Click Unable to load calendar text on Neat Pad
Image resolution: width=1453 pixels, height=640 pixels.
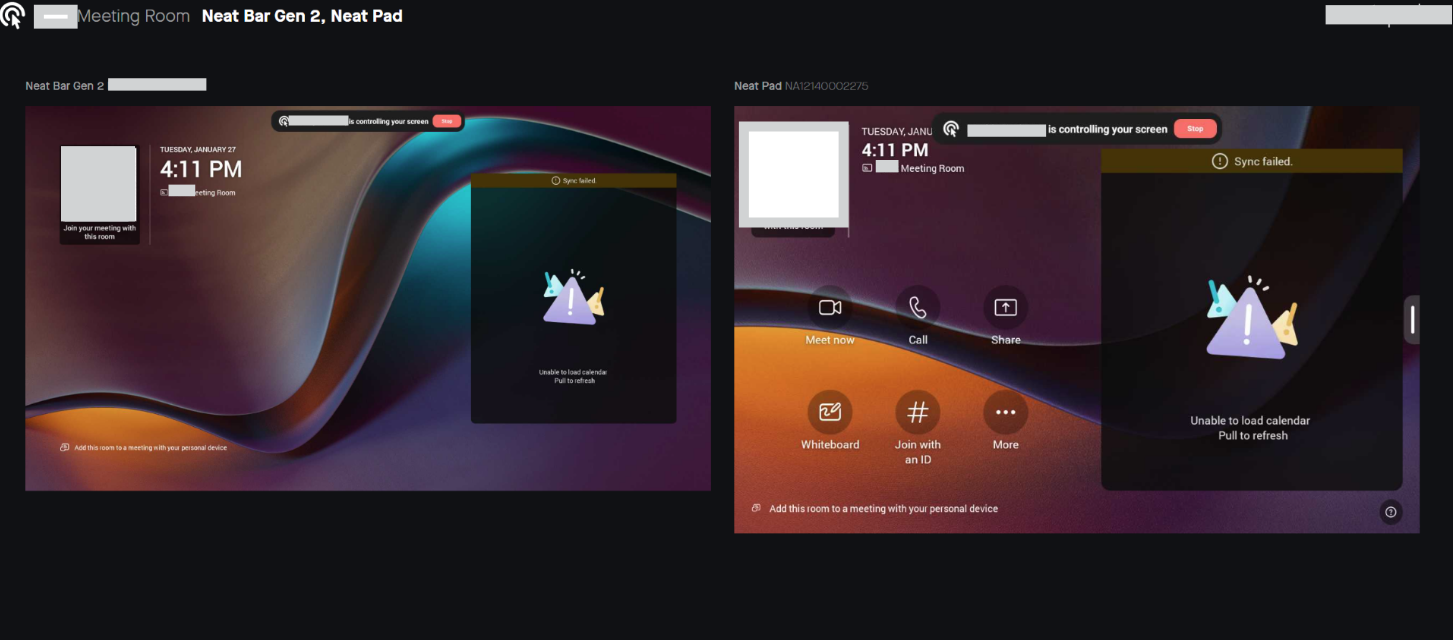(x=1250, y=421)
